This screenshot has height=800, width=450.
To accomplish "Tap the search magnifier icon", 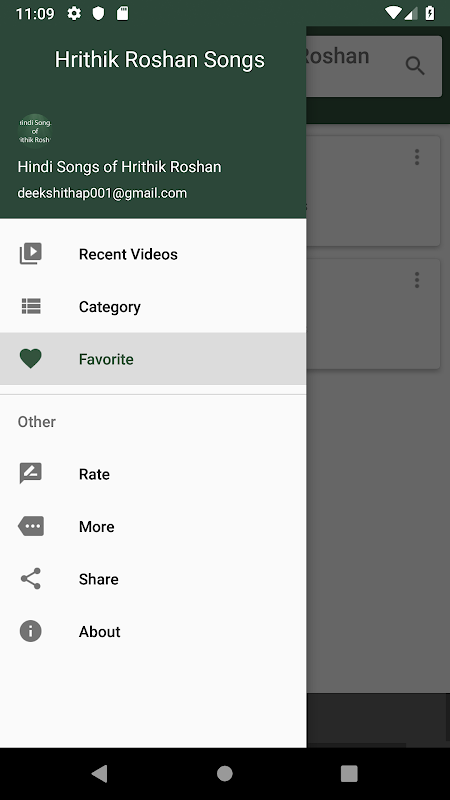I will [x=415, y=66].
